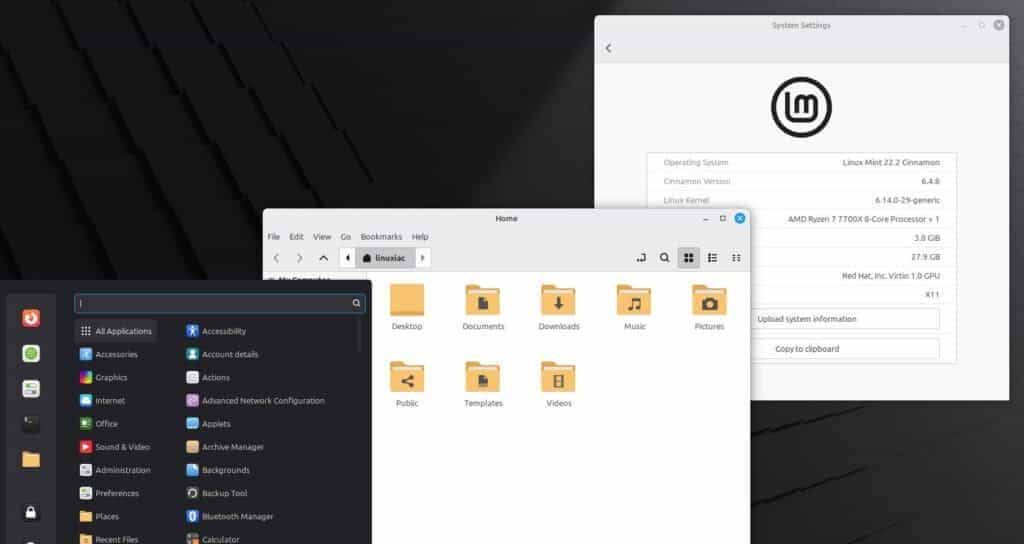
Task: Launch Bluetooth Manager from the application list
Action: (229, 517)
